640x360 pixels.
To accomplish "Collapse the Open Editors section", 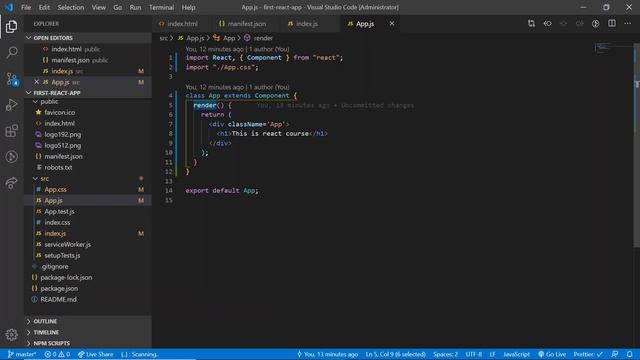I will (88, 38).
